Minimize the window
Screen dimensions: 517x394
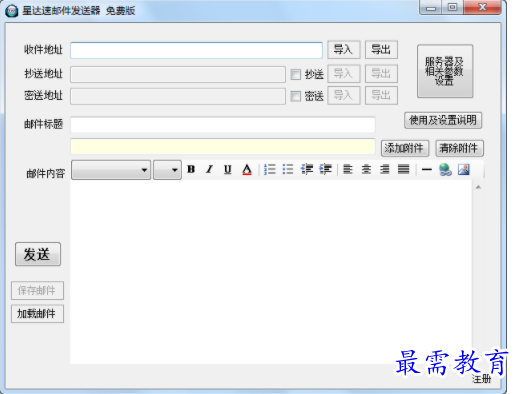click(x=431, y=8)
